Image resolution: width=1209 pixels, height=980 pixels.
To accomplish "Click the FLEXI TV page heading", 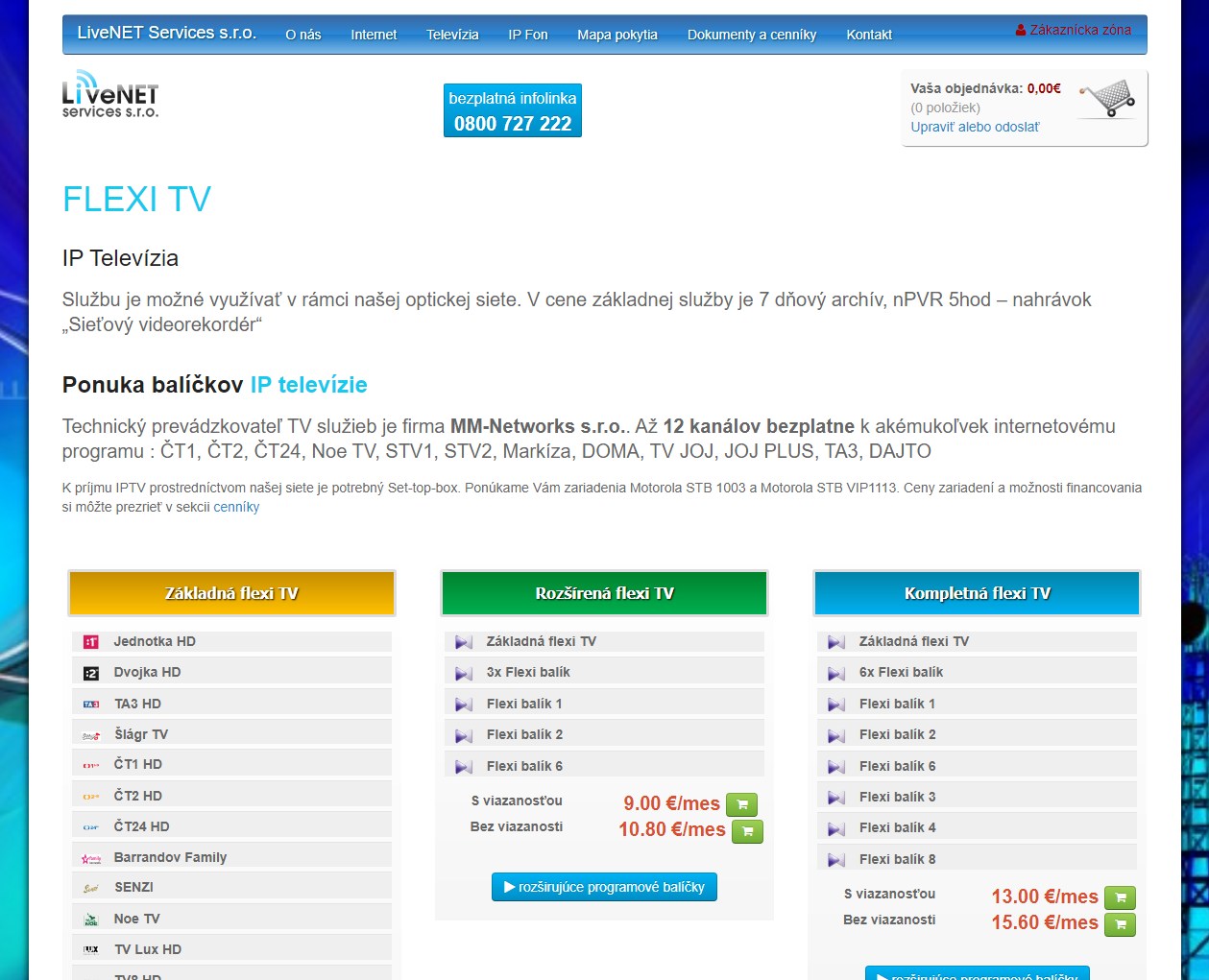I will pos(136,200).
